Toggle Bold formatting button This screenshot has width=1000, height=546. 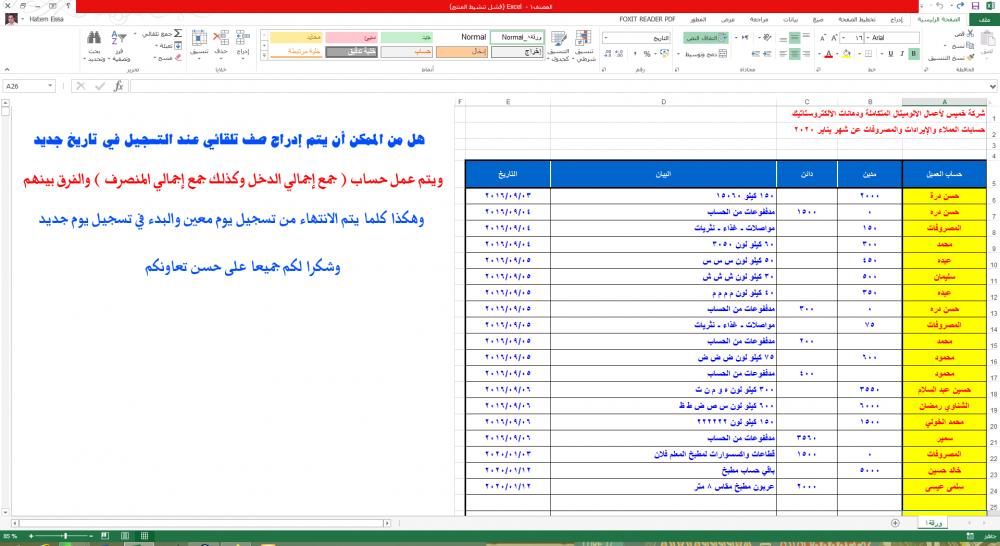(914, 54)
